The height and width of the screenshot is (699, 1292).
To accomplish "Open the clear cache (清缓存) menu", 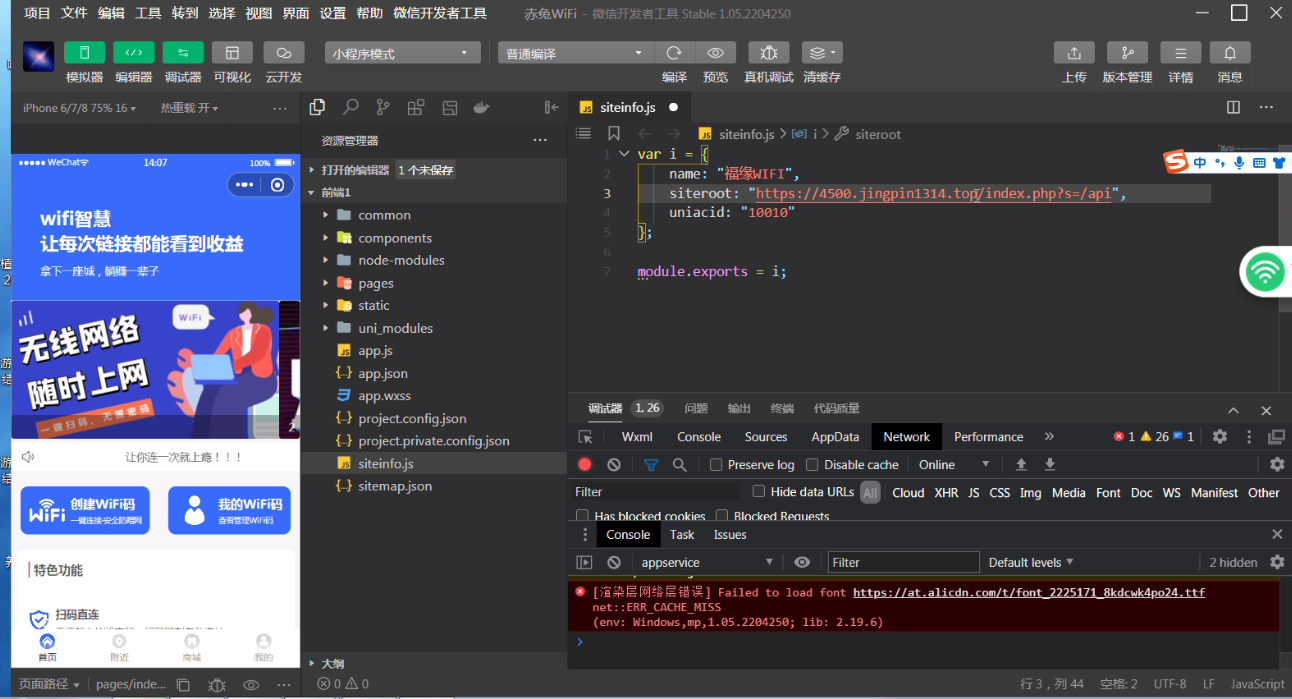I will pyautogui.click(x=821, y=53).
